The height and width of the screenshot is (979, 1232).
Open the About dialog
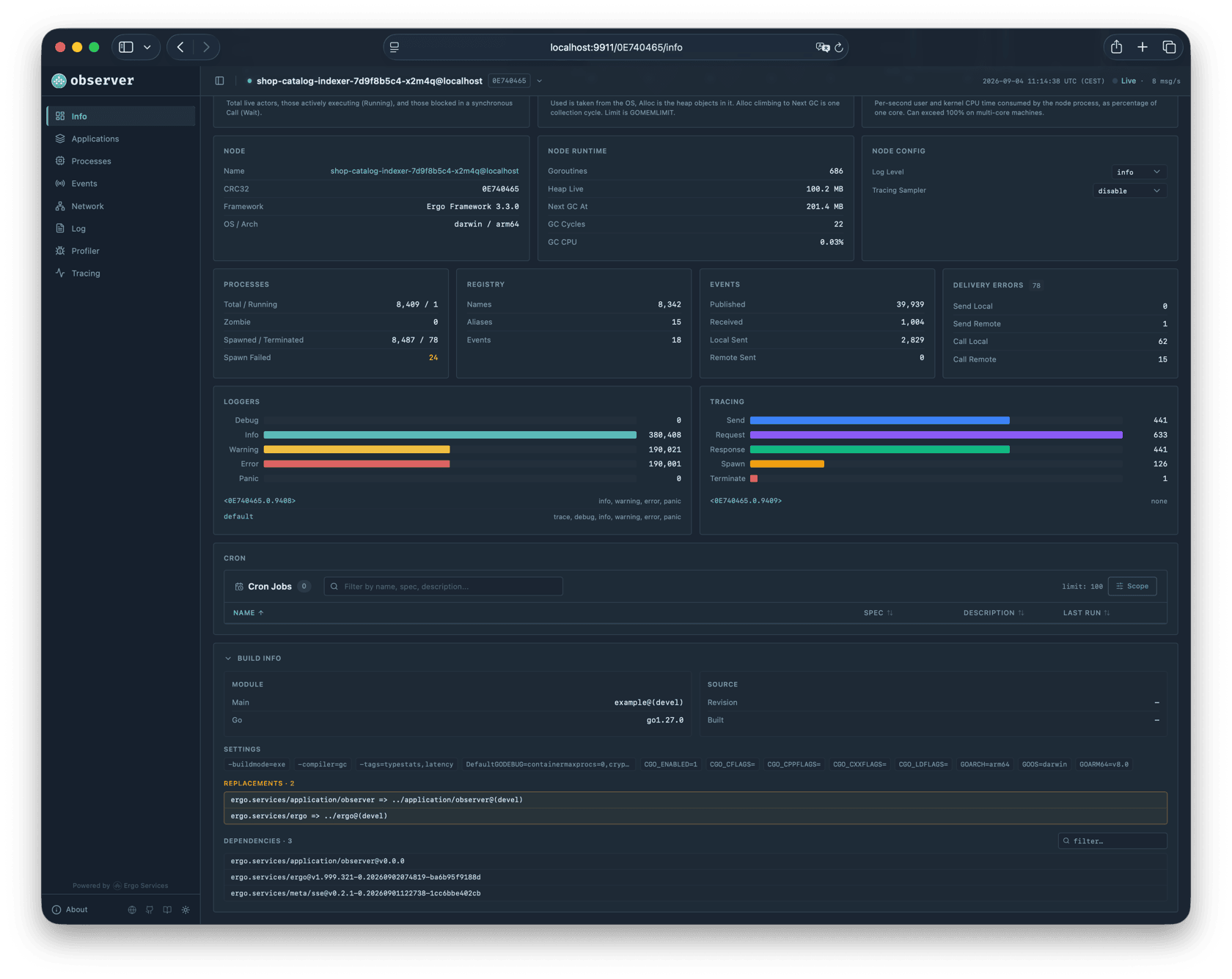point(70,910)
